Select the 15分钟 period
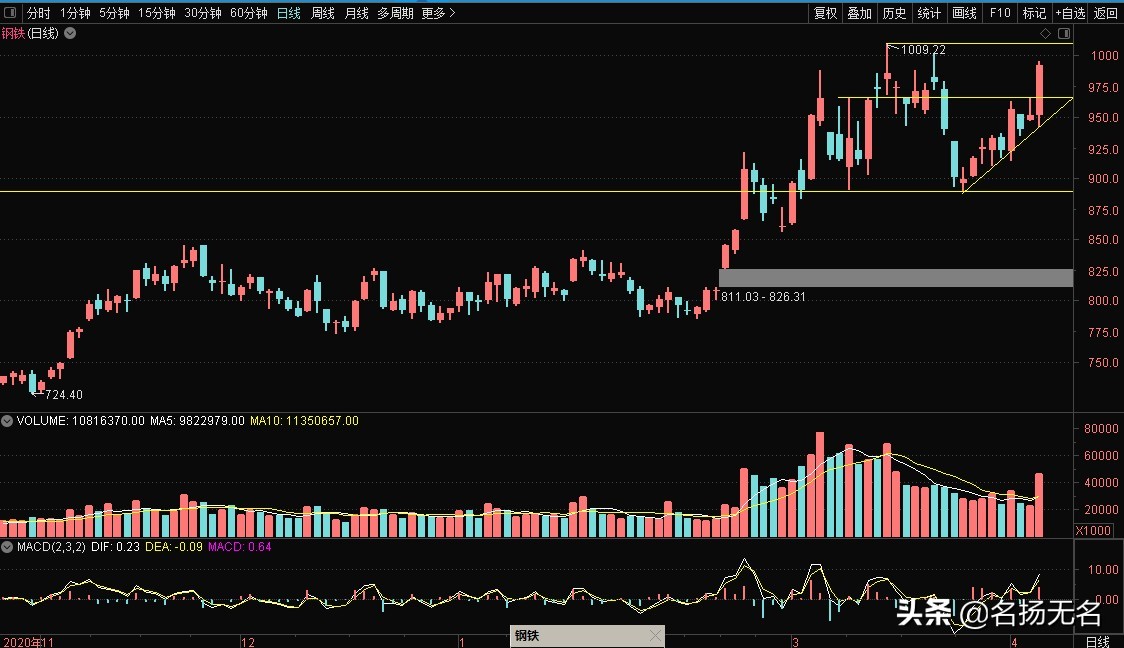This screenshot has height=648, width=1124. click(x=156, y=13)
